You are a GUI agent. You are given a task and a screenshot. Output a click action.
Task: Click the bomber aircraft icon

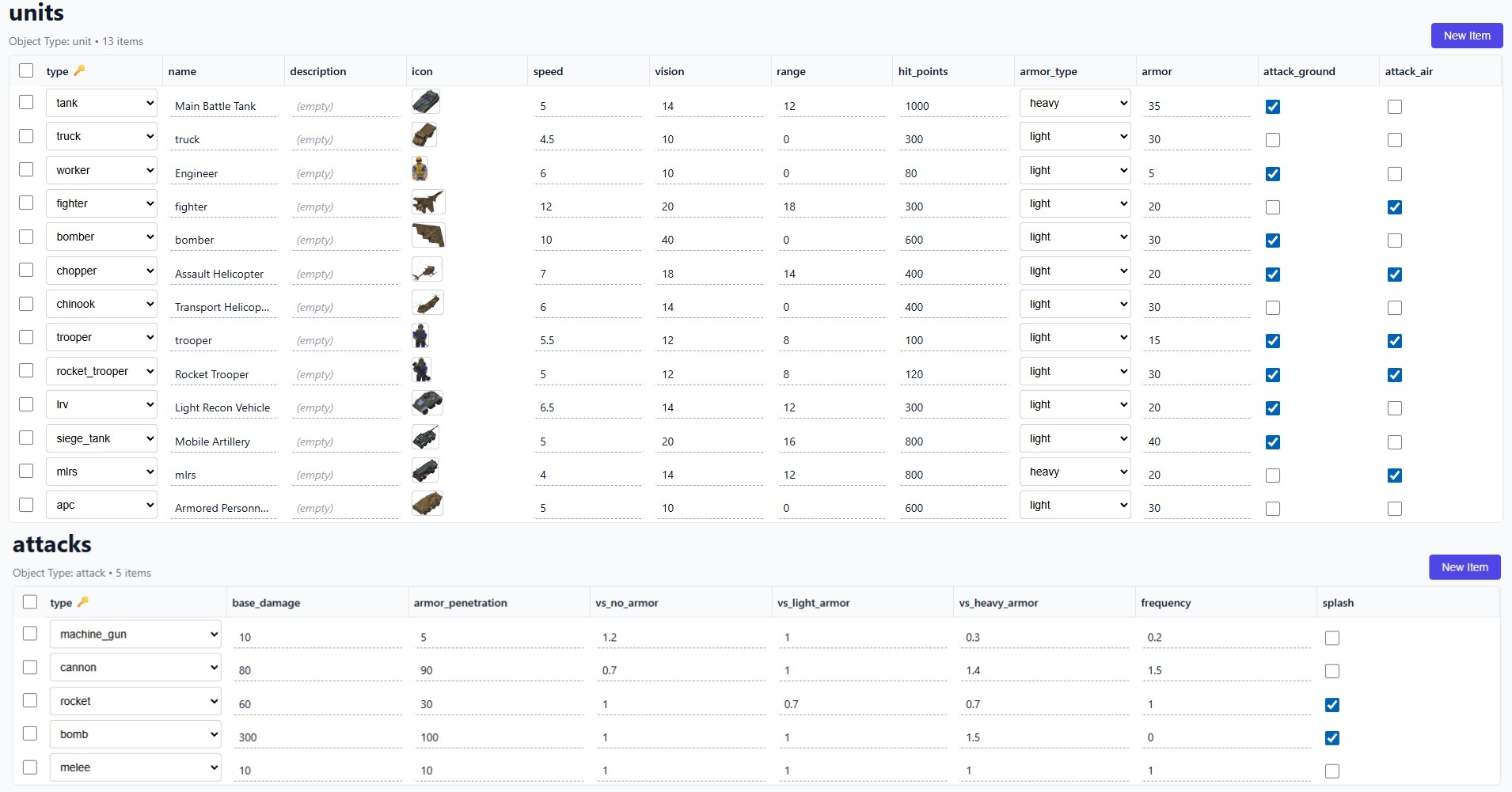coord(428,236)
